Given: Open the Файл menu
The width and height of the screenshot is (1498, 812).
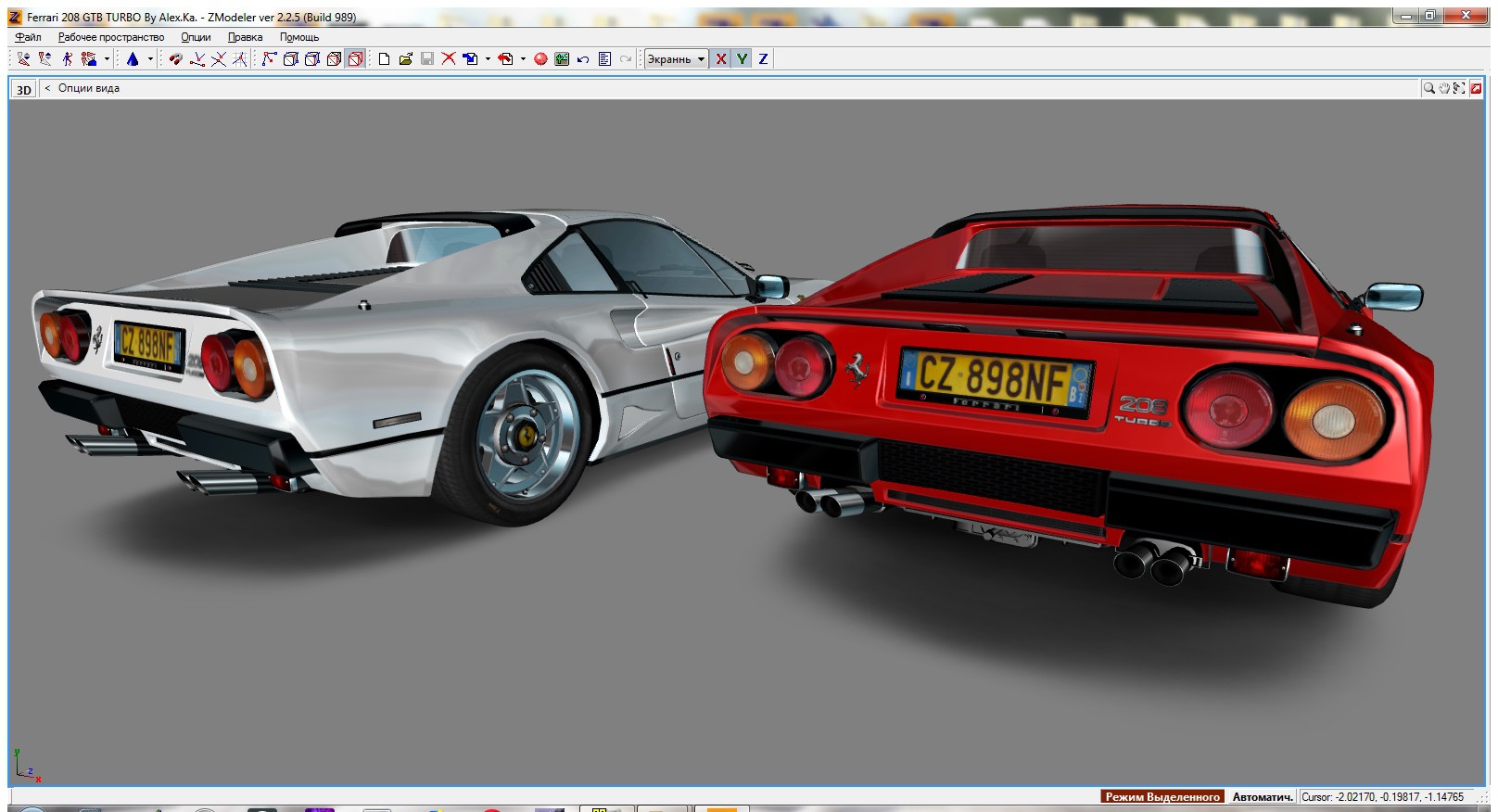Looking at the screenshot, I should tap(29, 37).
